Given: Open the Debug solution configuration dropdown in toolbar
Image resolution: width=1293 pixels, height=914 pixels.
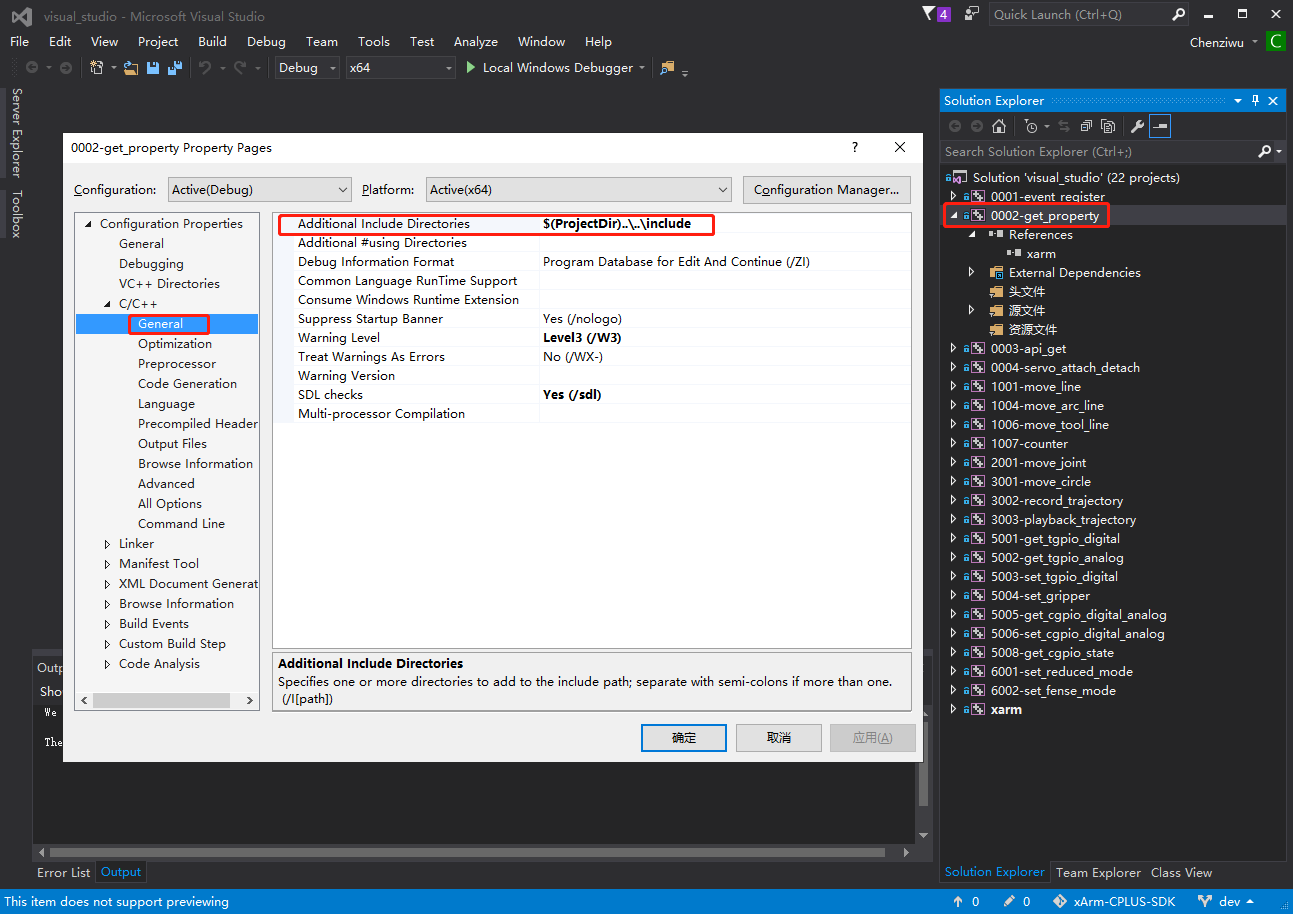Looking at the screenshot, I should [x=308, y=68].
